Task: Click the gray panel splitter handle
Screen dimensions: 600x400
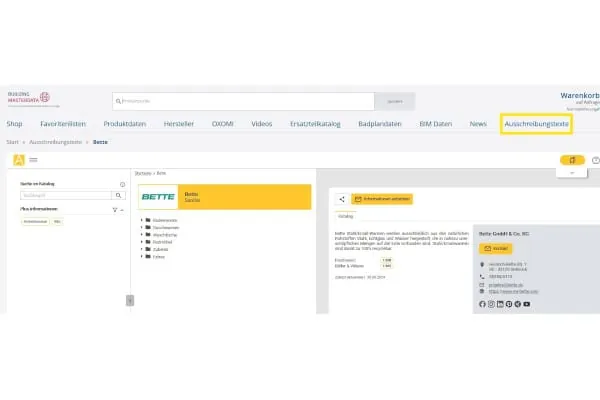Action: pos(130,300)
